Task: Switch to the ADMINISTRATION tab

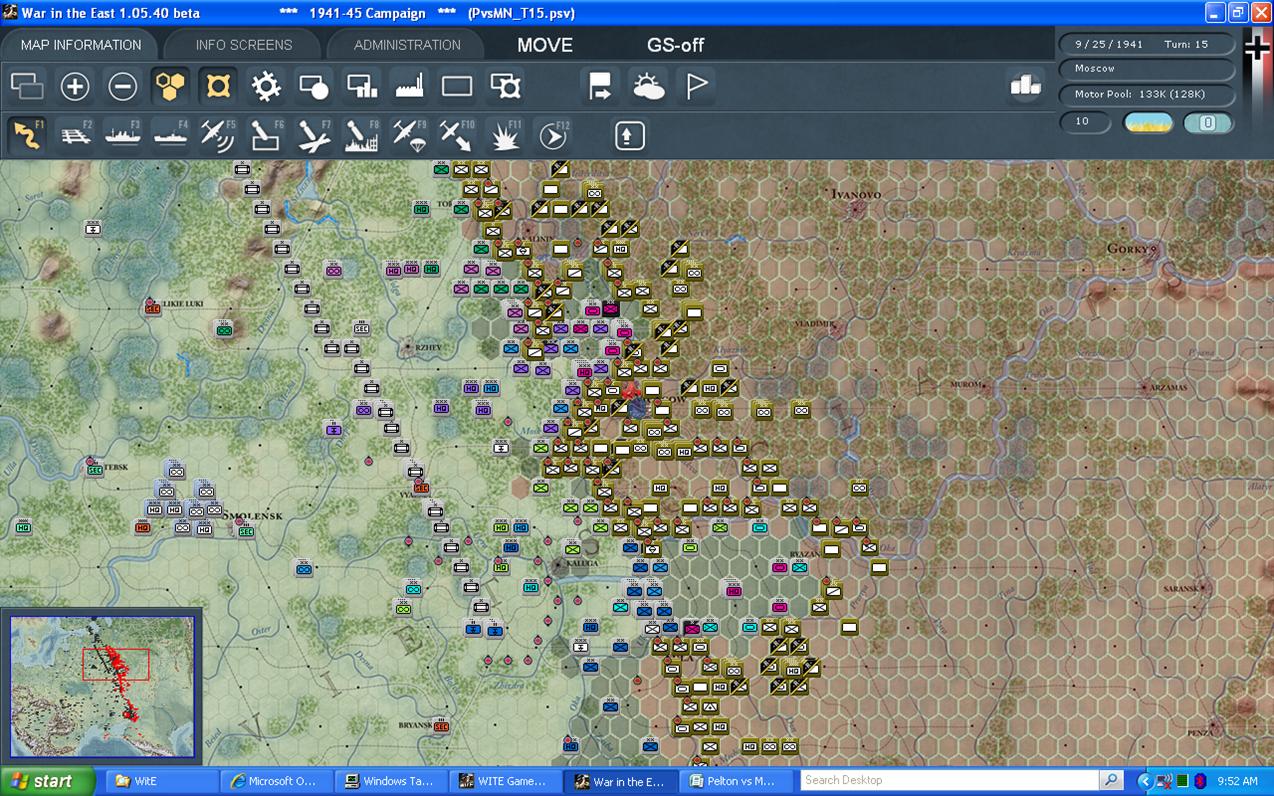Action: point(407,45)
